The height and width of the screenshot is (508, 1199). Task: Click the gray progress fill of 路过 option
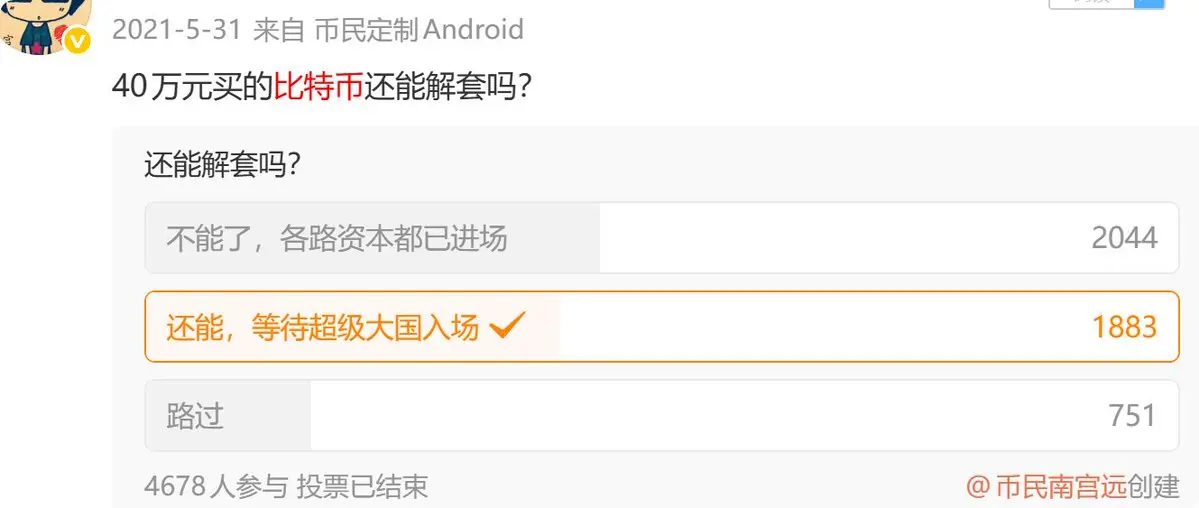click(228, 415)
